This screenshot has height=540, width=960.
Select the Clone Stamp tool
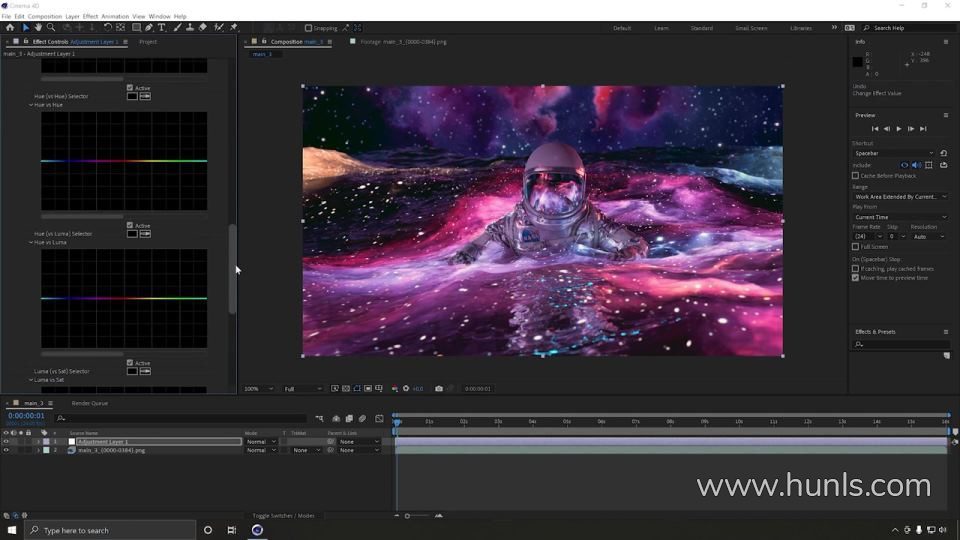(190, 28)
